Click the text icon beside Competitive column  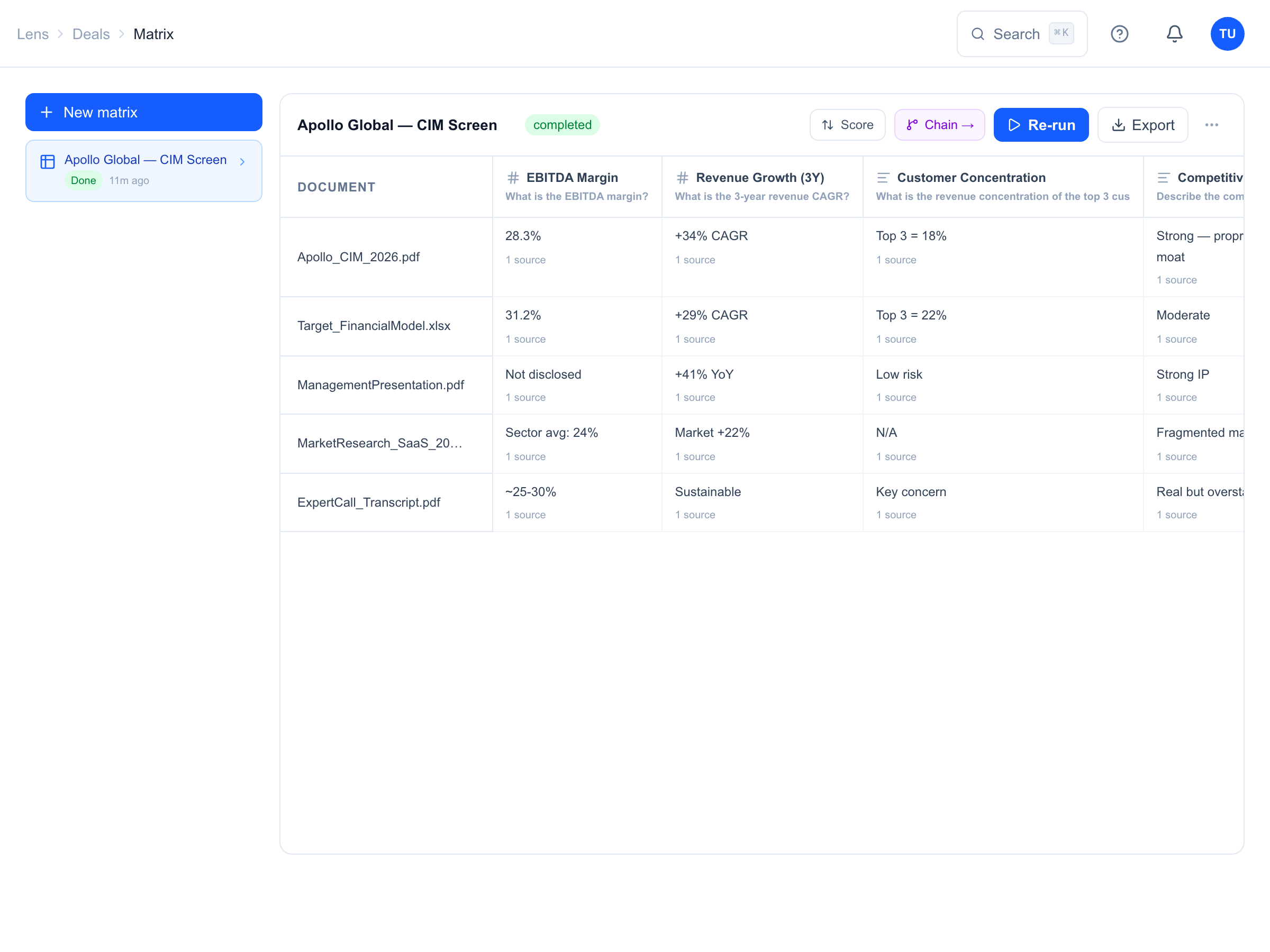coord(1163,177)
